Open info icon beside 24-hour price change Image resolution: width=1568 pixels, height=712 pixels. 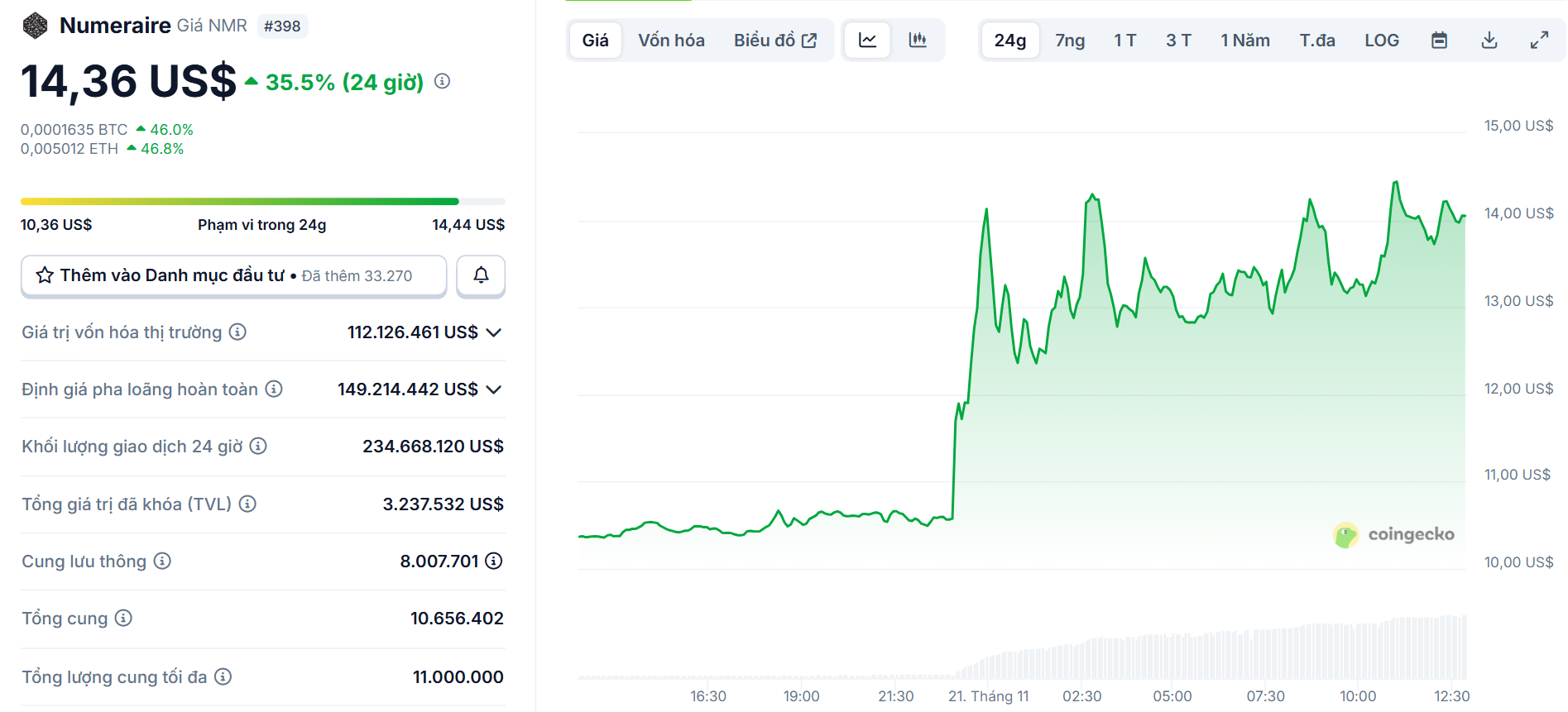tap(443, 81)
